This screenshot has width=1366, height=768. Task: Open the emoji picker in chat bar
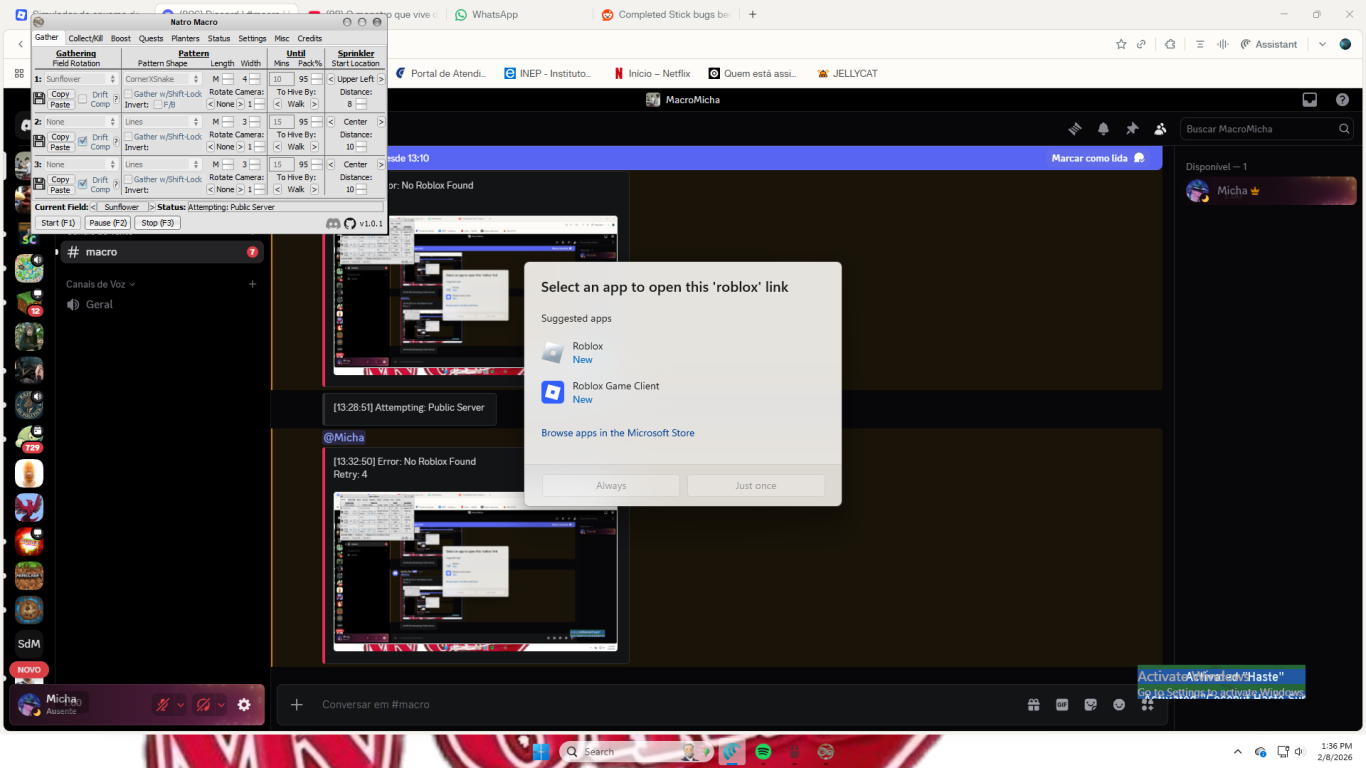click(x=1118, y=705)
